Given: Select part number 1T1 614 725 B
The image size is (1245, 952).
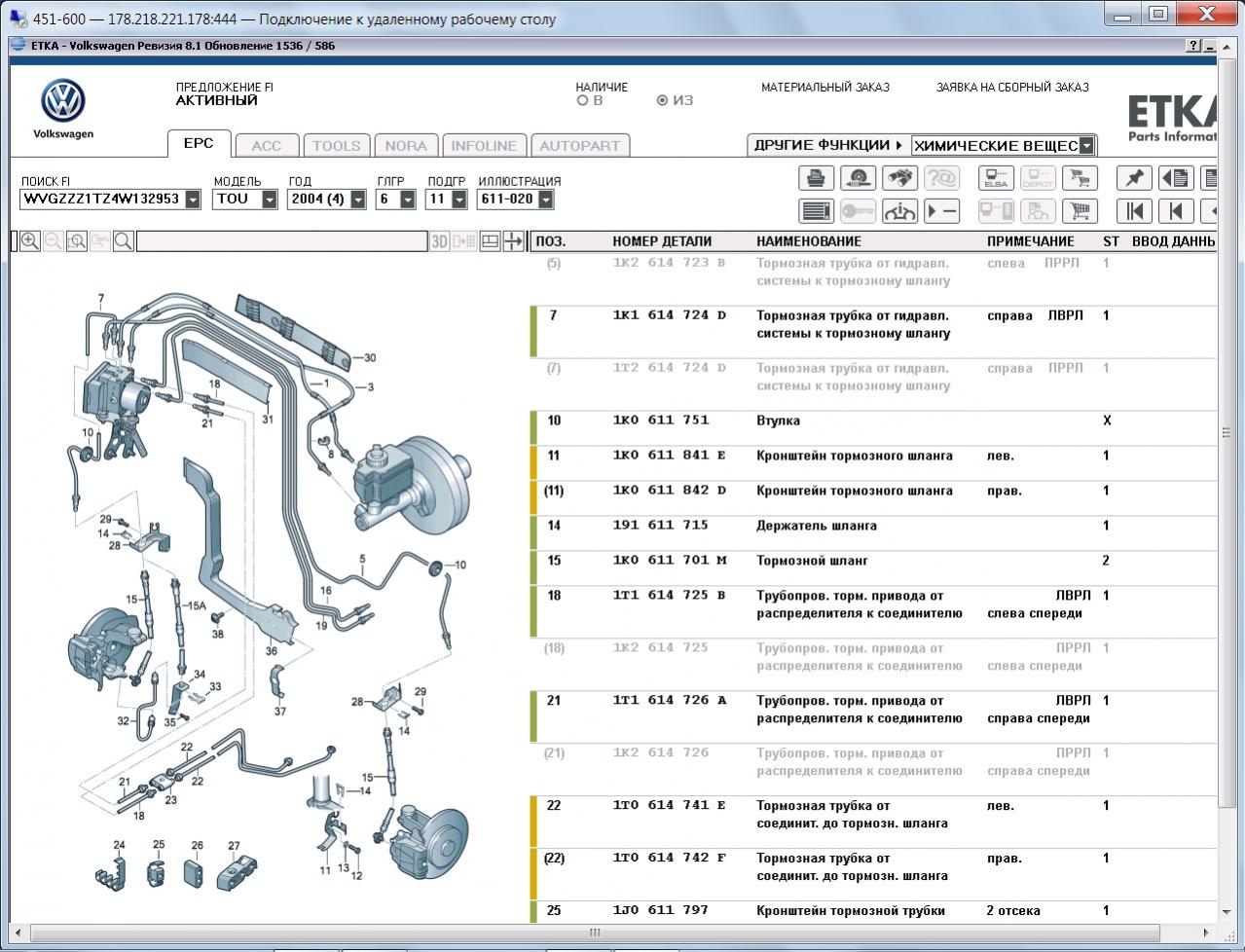Looking at the screenshot, I should pyautogui.click(x=669, y=596).
